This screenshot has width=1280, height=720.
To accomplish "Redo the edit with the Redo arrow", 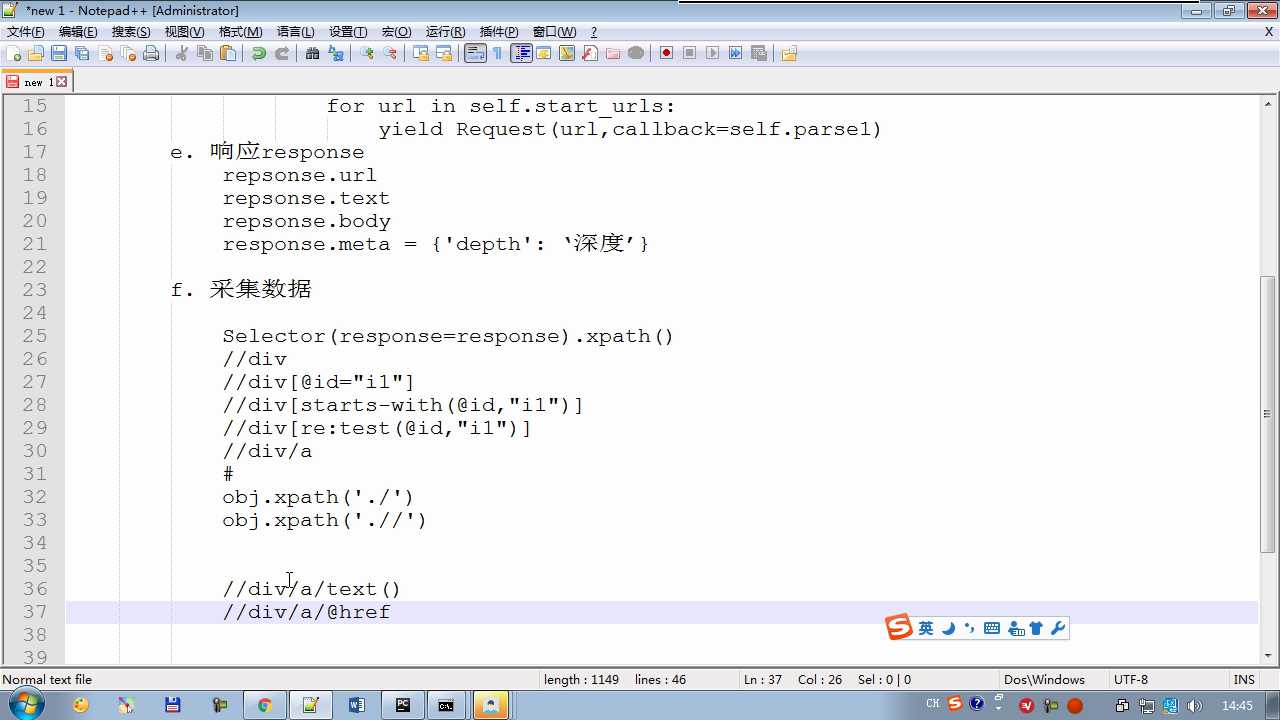I will [x=282, y=54].
